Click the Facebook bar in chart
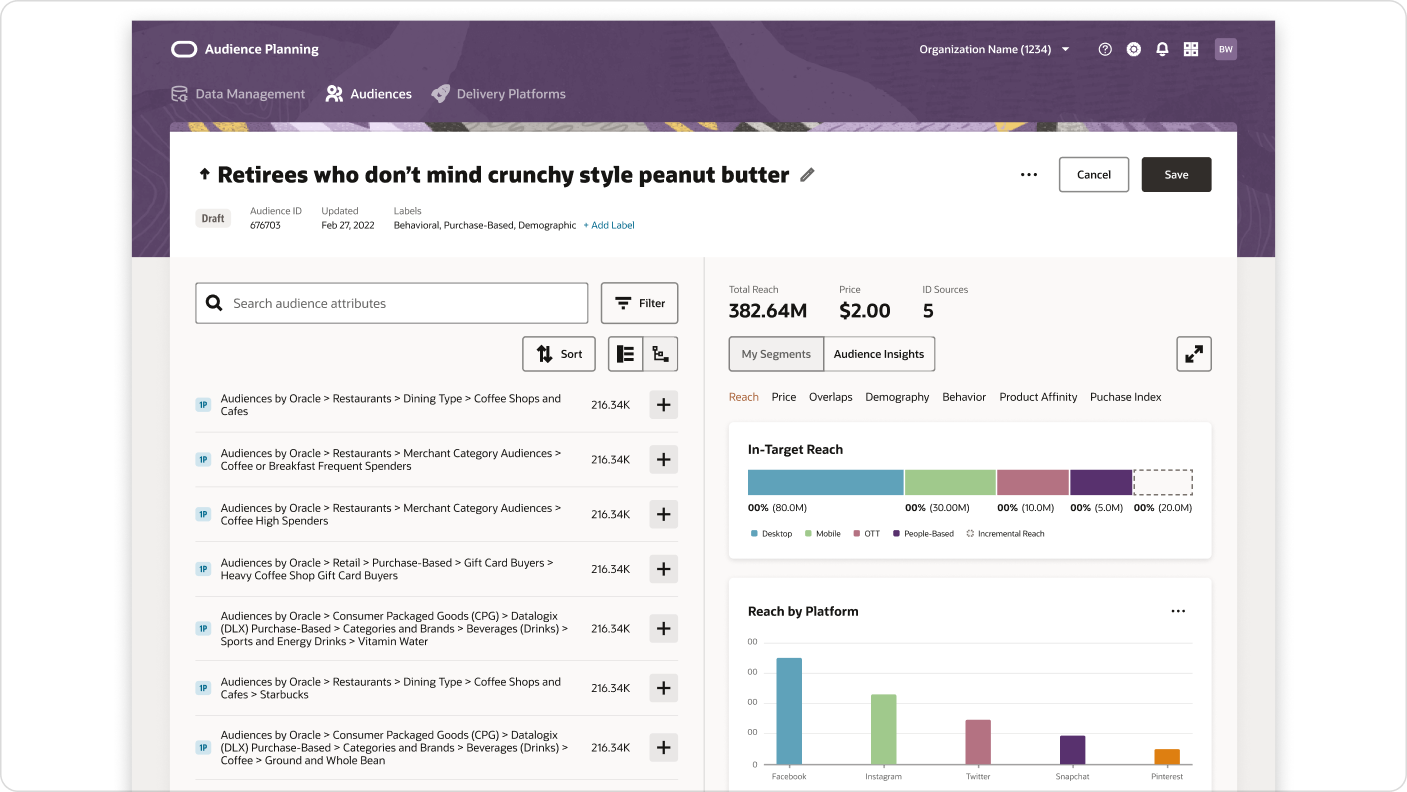The height and width of the screenshot is (792, 1407). 789,711
